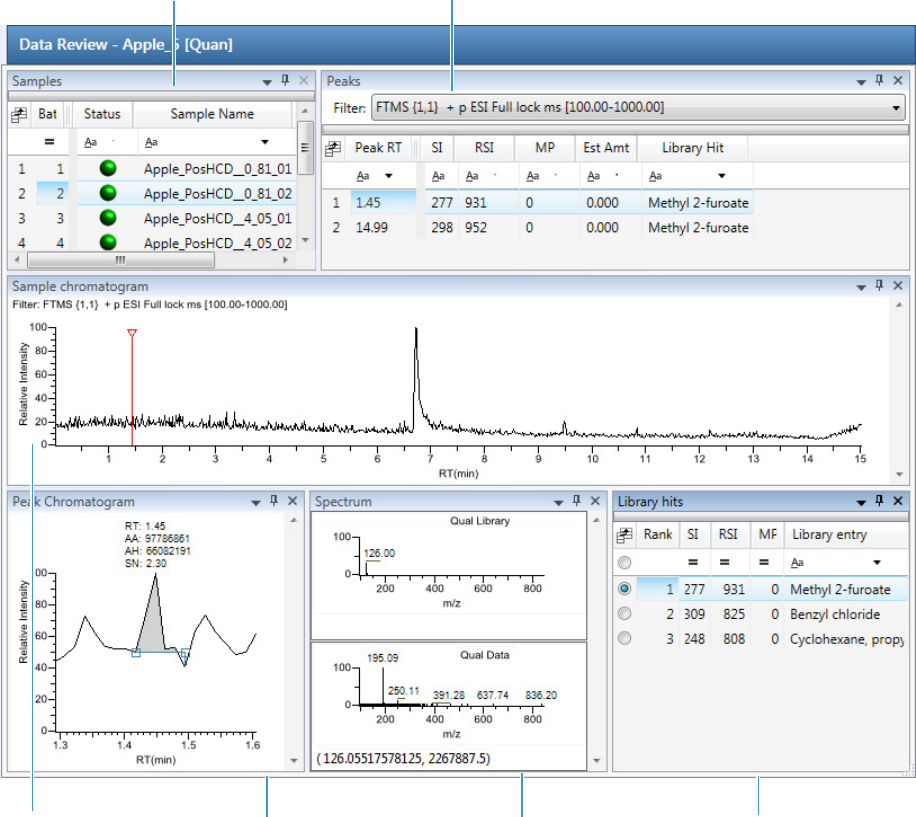
Task: Click the Samples horizontal scrollbar
Action: tap(120, 260)
